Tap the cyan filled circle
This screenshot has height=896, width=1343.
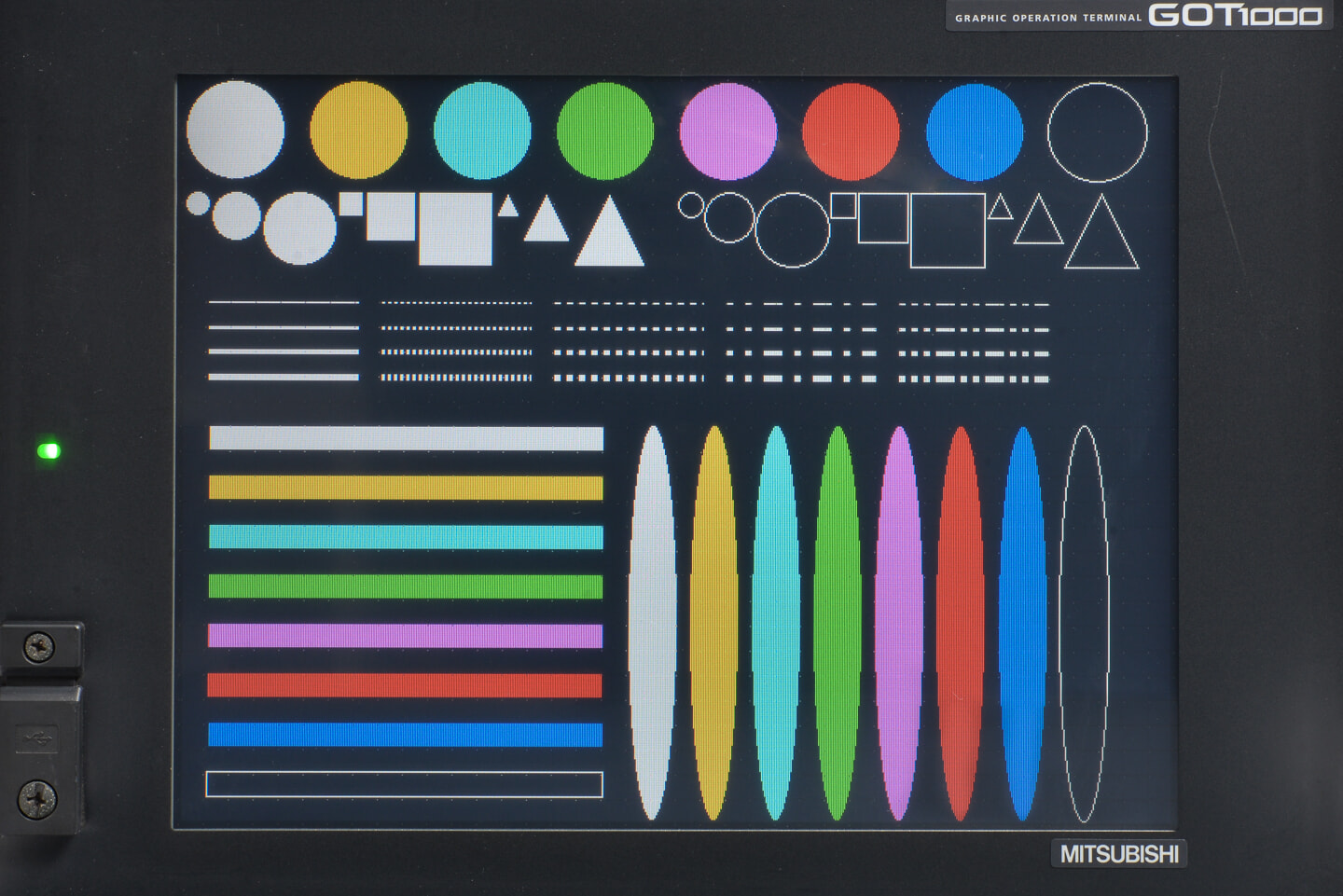tap(482, 131)
